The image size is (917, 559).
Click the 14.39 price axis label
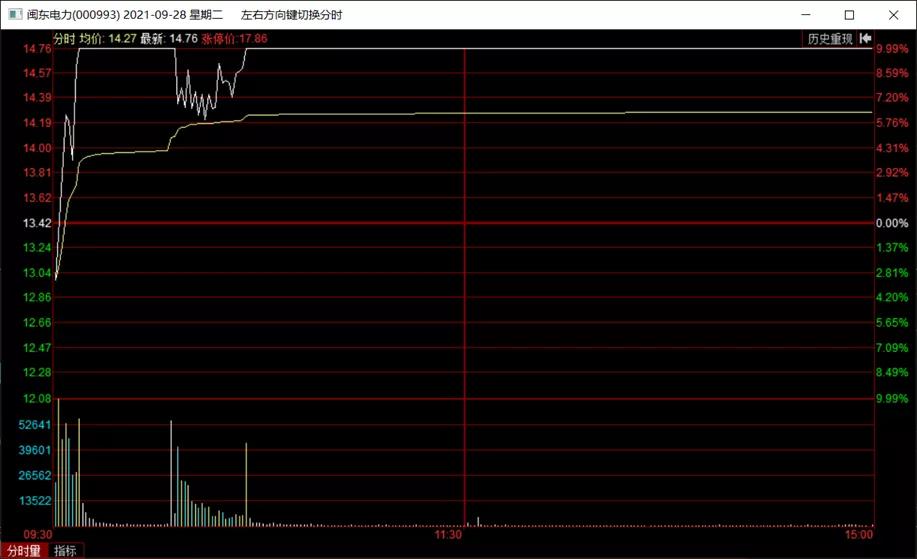[x=37, y=98]
